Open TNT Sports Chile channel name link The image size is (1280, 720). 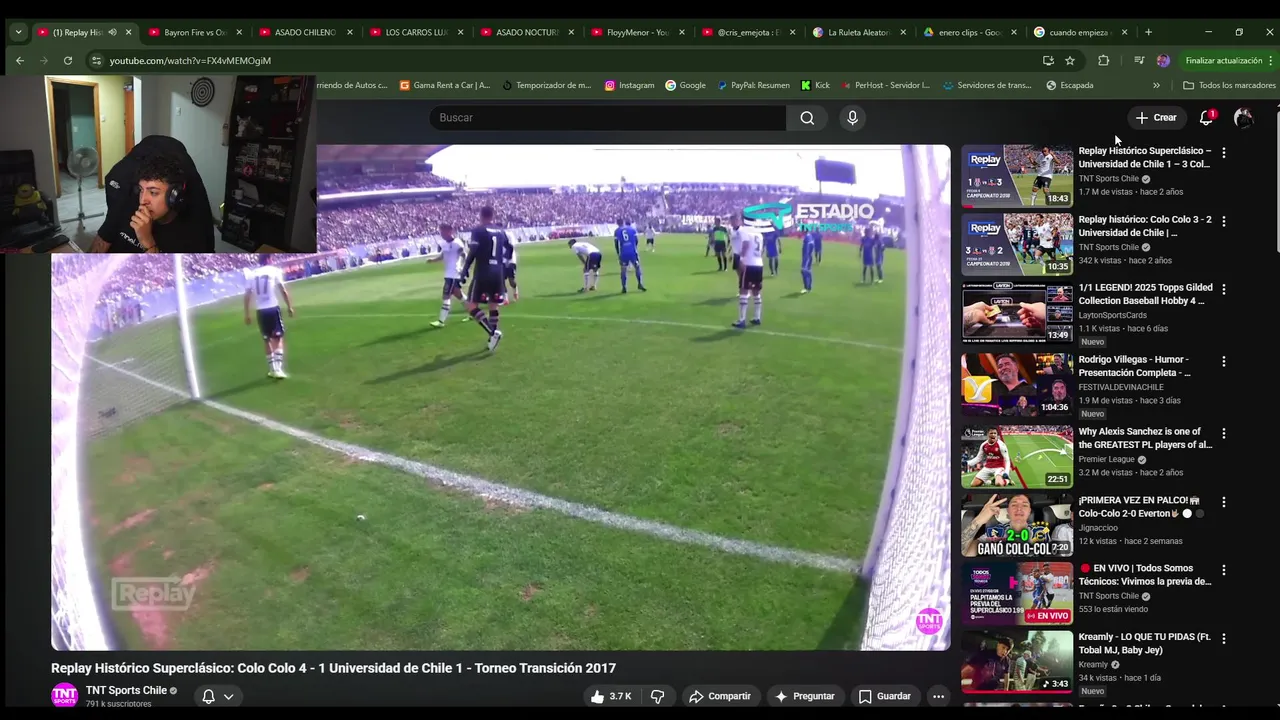pos(126,690)
